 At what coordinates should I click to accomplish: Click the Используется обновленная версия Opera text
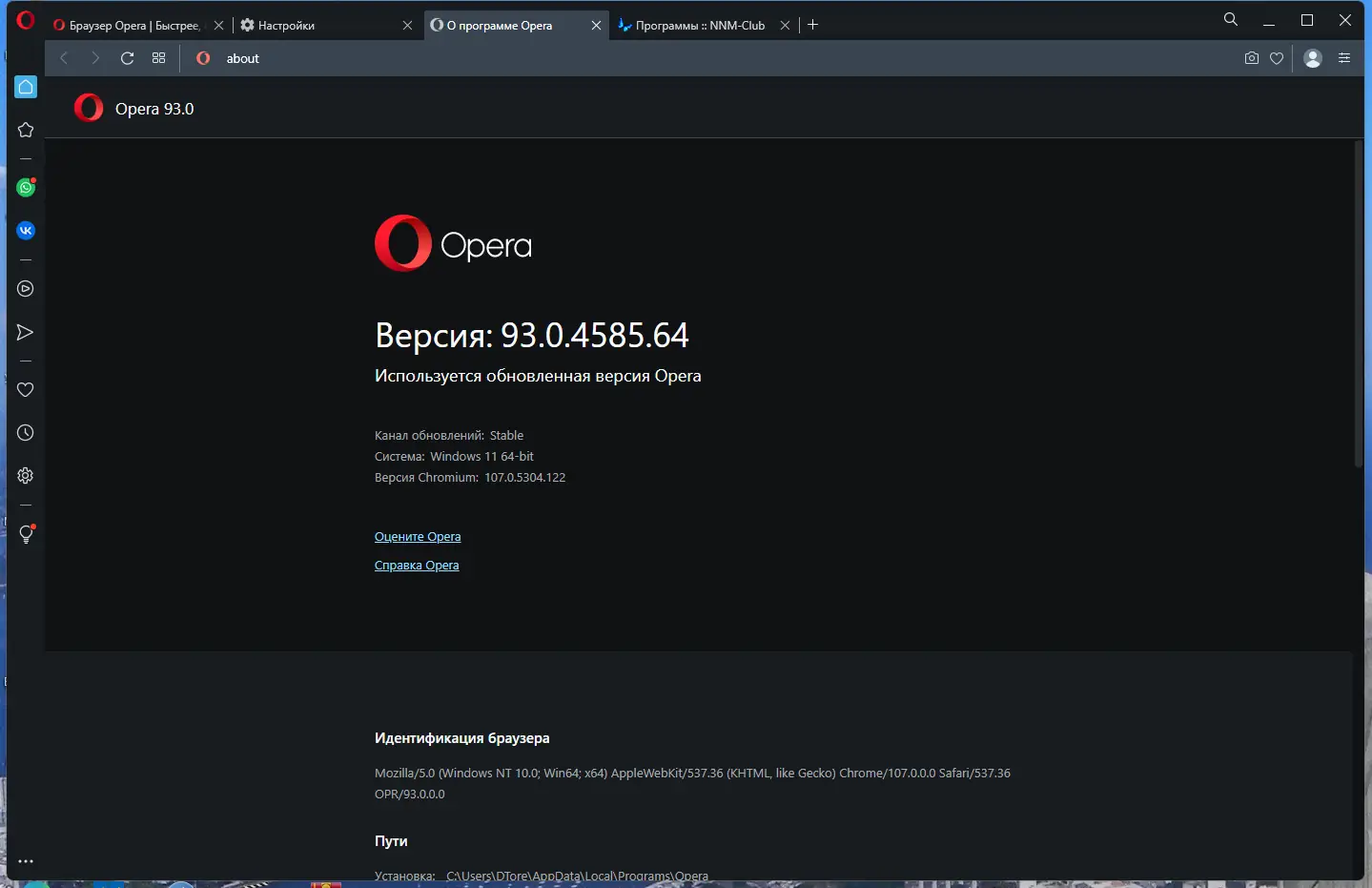click(x=538, y=376)
